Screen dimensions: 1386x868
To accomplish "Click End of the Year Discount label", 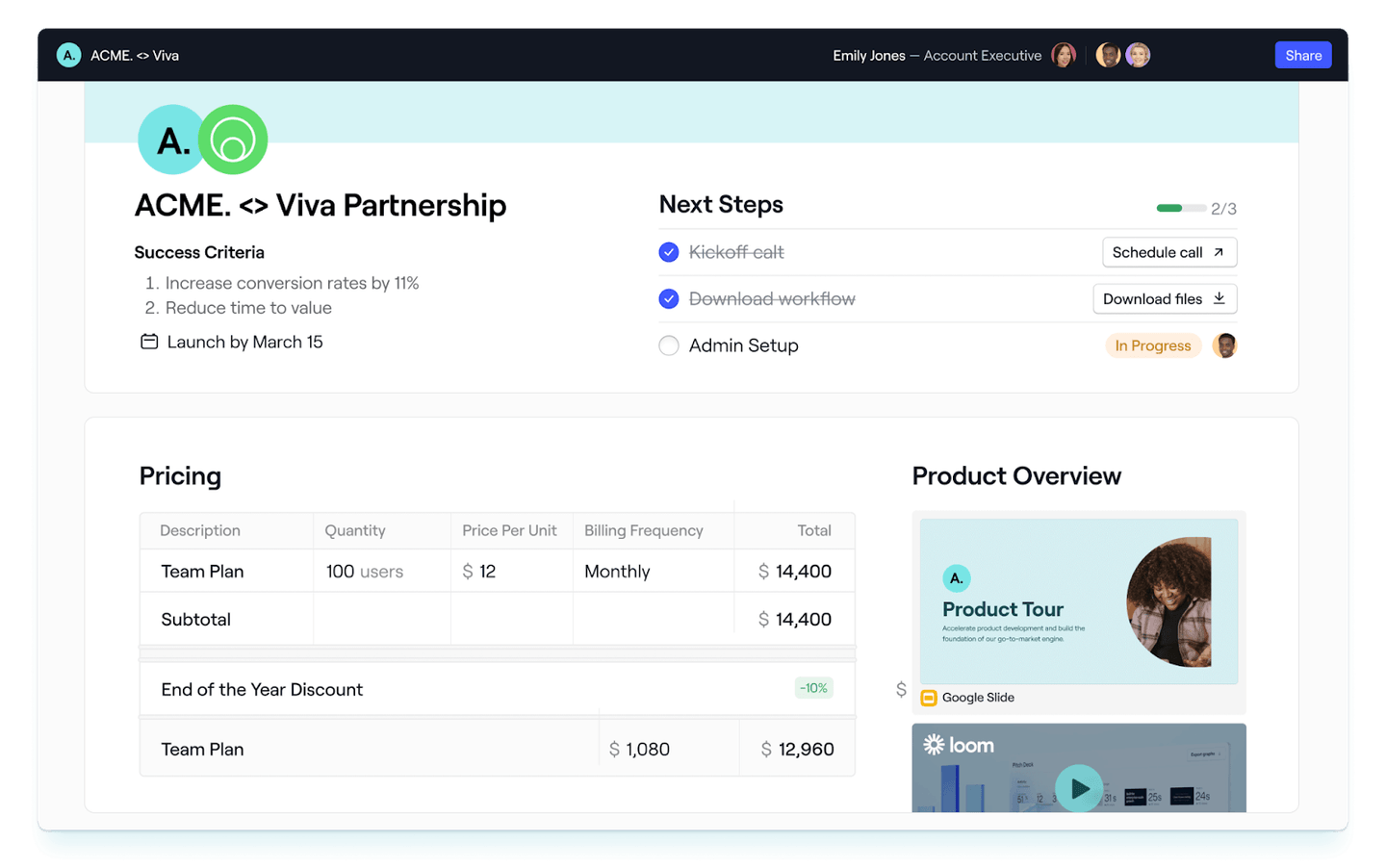I will click(262, 689).
